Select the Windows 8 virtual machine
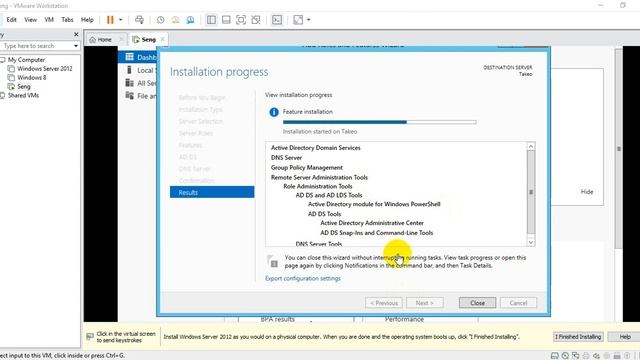 tap(31, 78)
